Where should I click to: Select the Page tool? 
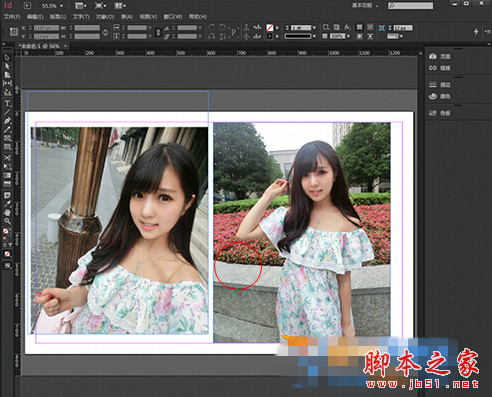click(7, 75)
